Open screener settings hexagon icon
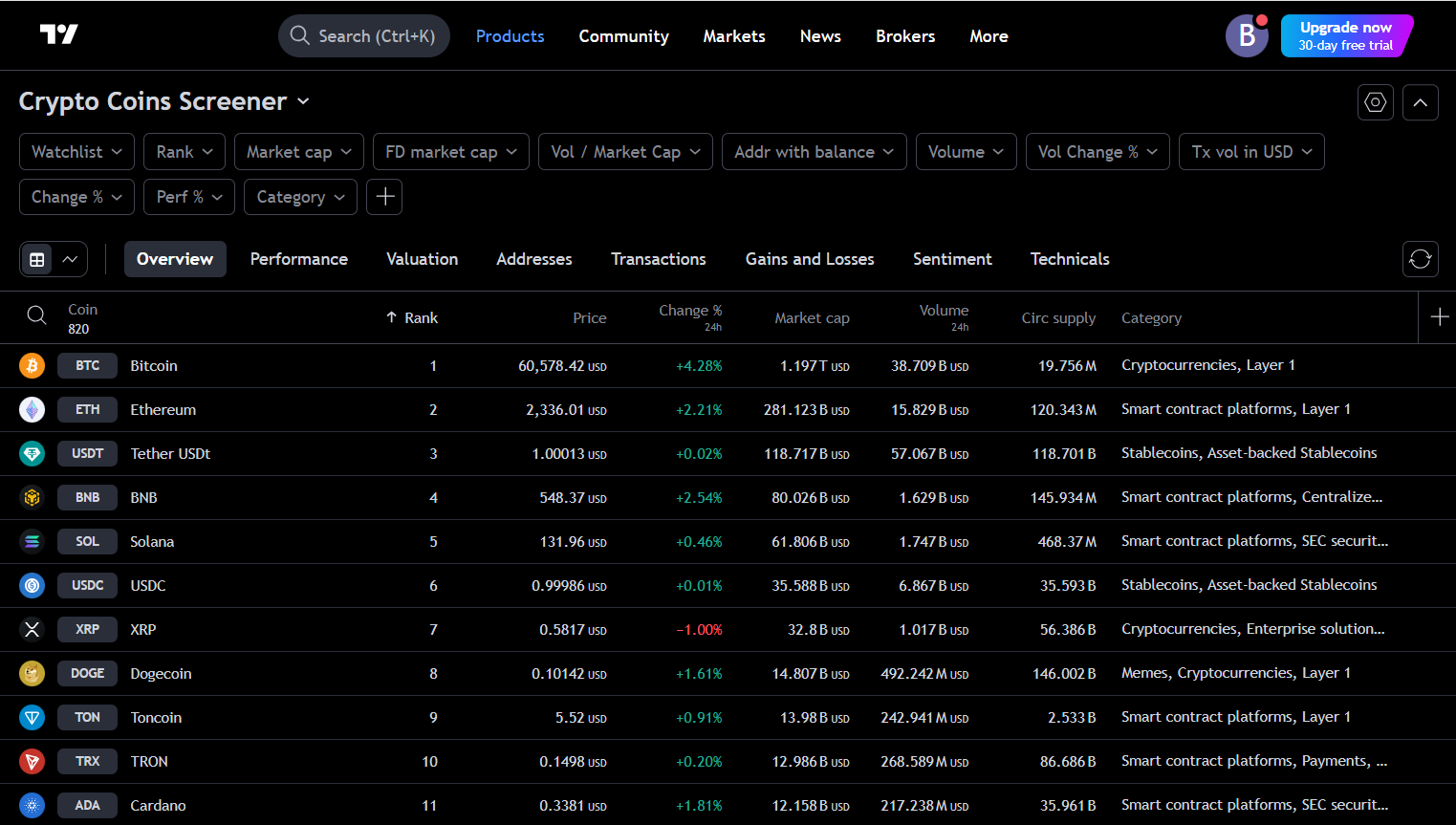This screenshot has width=1456, height=825. pyautogui.click(x=1376, y=102)
